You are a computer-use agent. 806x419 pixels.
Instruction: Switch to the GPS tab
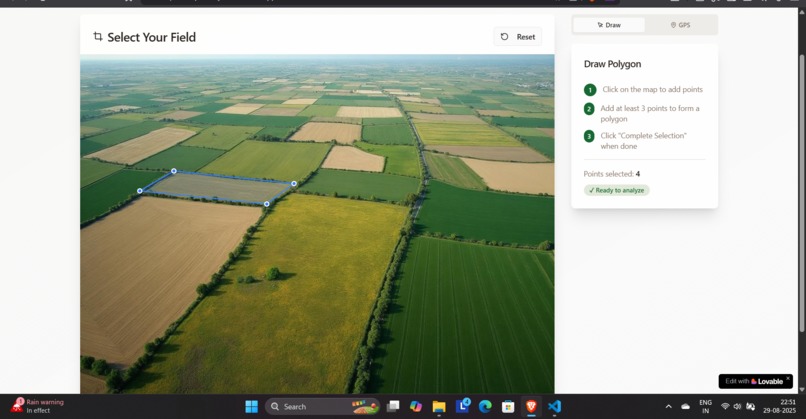coord(680,25)
